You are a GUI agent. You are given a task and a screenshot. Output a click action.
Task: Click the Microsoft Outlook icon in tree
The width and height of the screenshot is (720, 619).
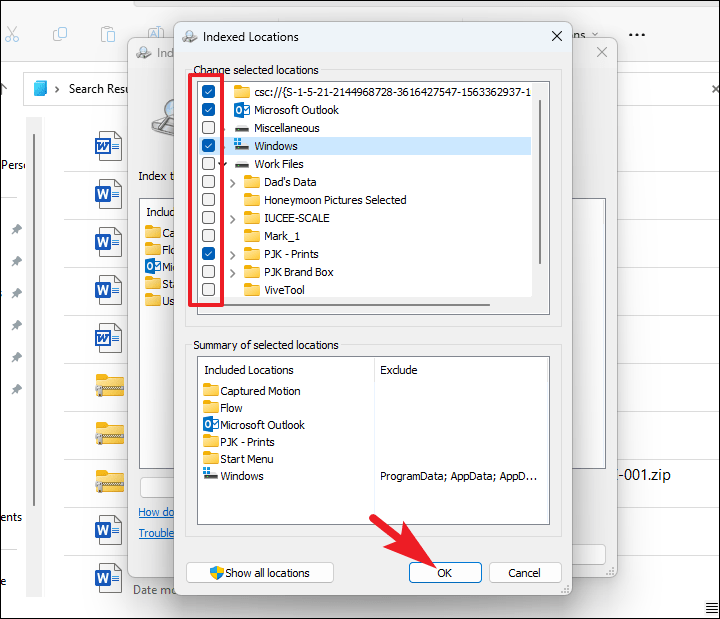(242, 110)
